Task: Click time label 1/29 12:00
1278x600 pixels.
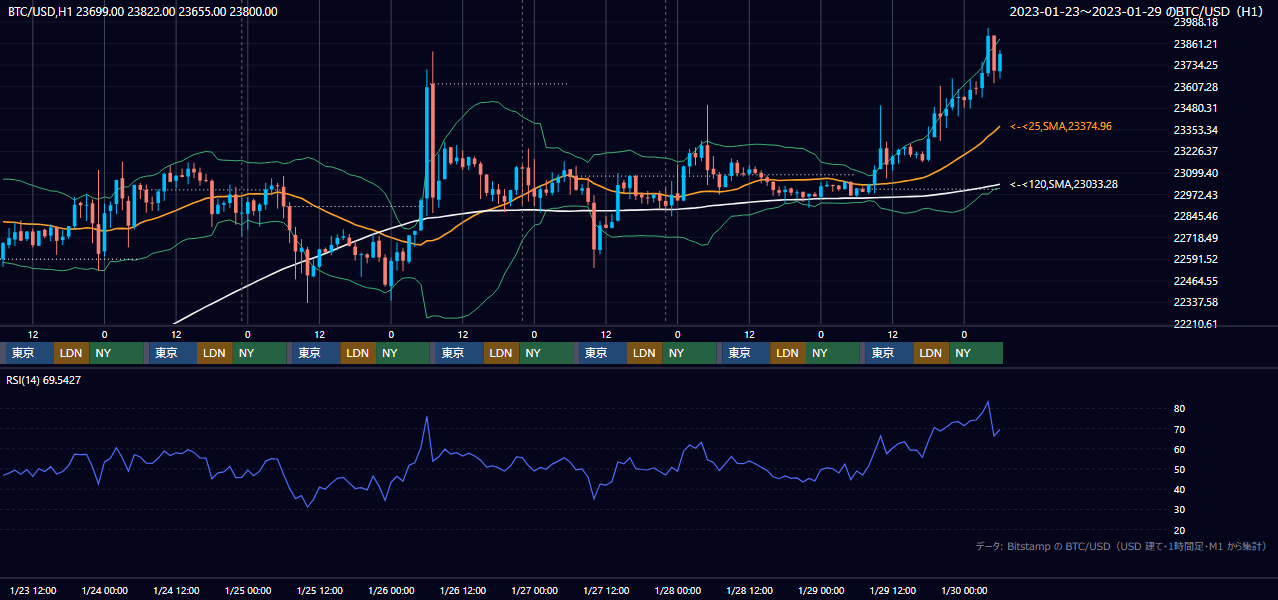Action: tap(893, 590)
